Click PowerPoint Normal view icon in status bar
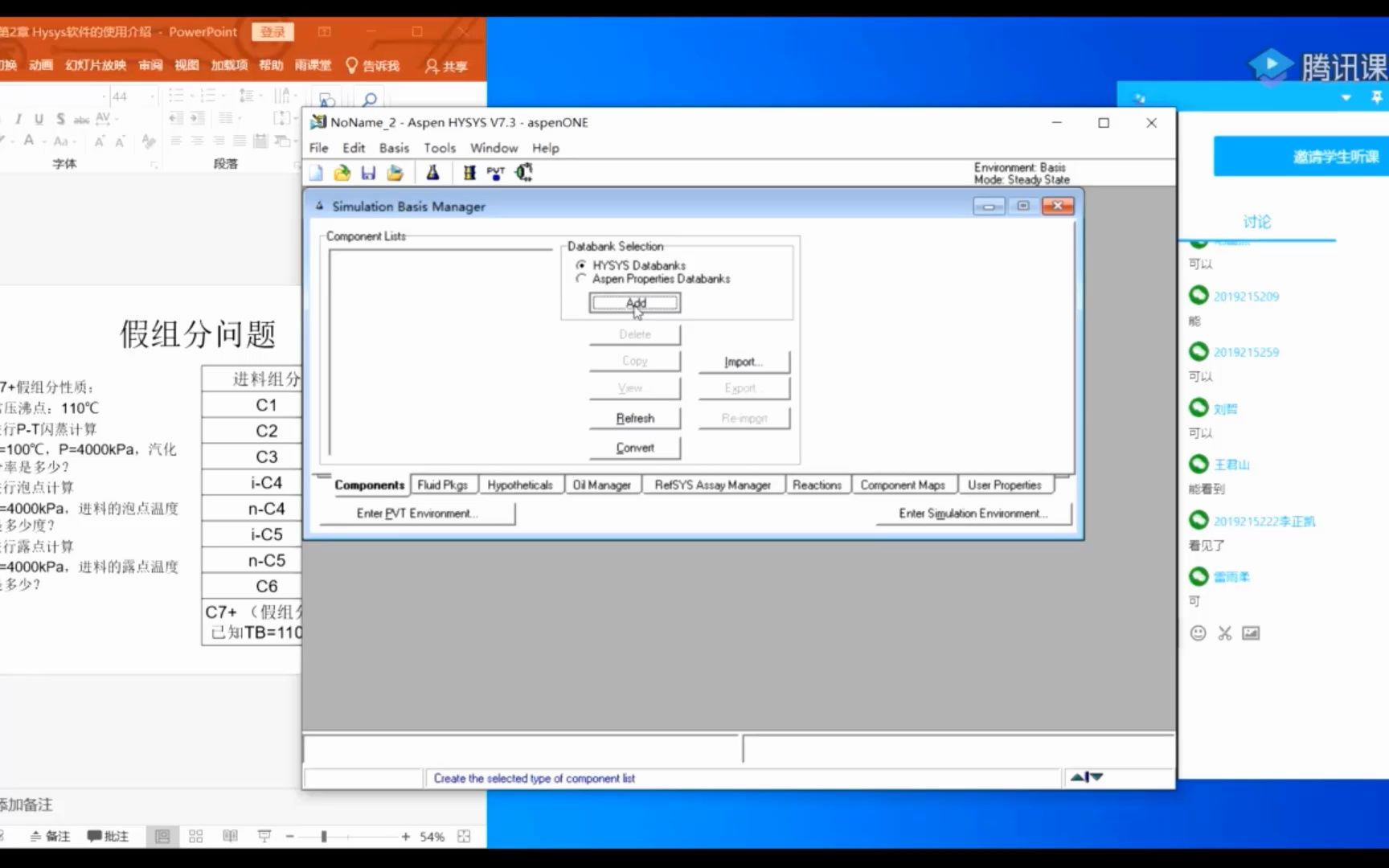The width and height of the screenshot is (1389, 868). click(x=162, y=837)
